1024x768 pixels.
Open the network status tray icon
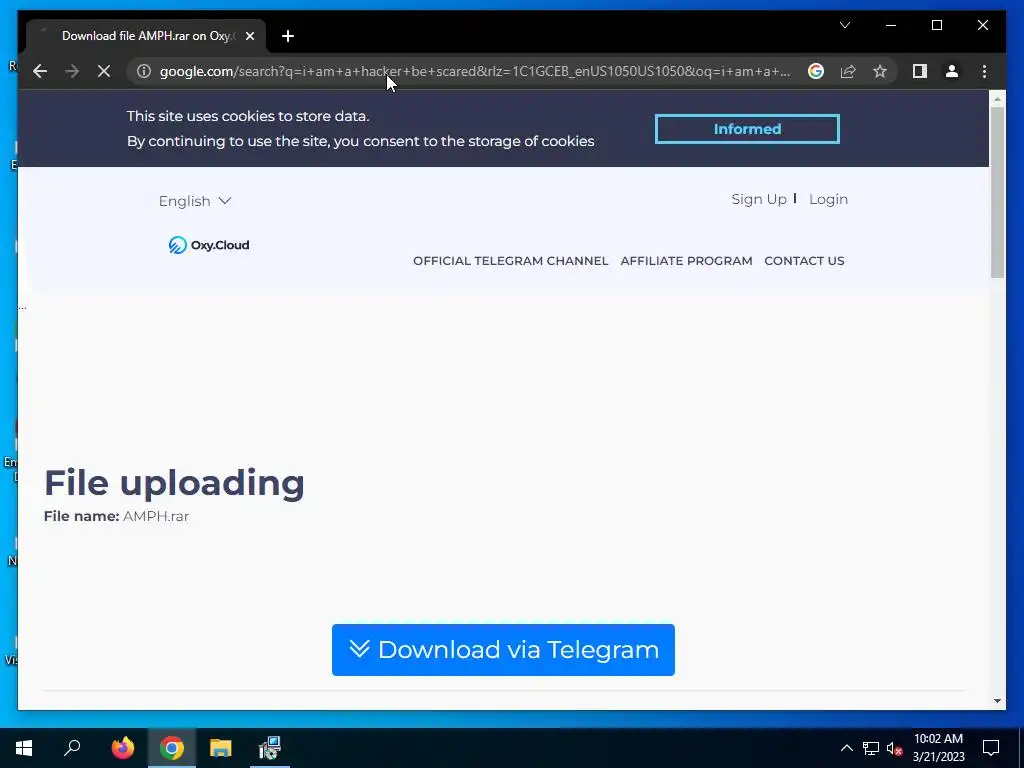click(x=871, y=748)
